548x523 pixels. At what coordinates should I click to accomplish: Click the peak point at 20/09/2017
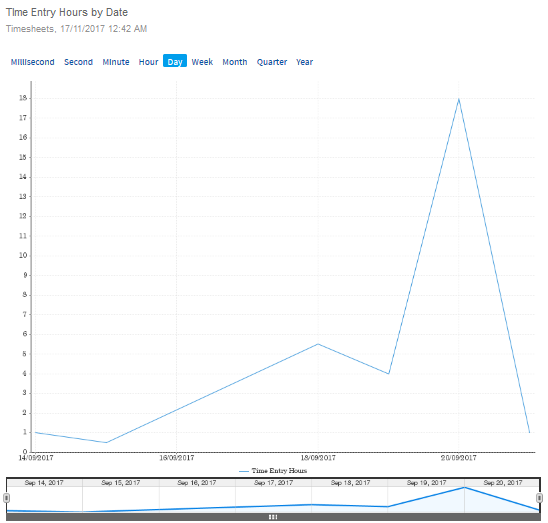pos(459,99)
